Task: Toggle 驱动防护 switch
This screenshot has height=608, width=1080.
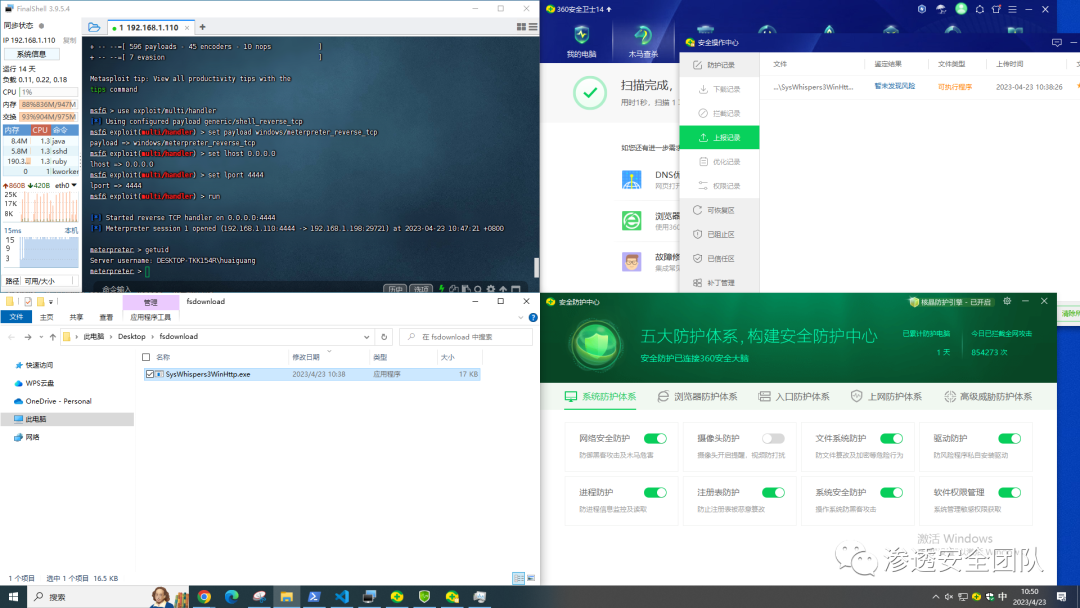Action: (1009, 439)
